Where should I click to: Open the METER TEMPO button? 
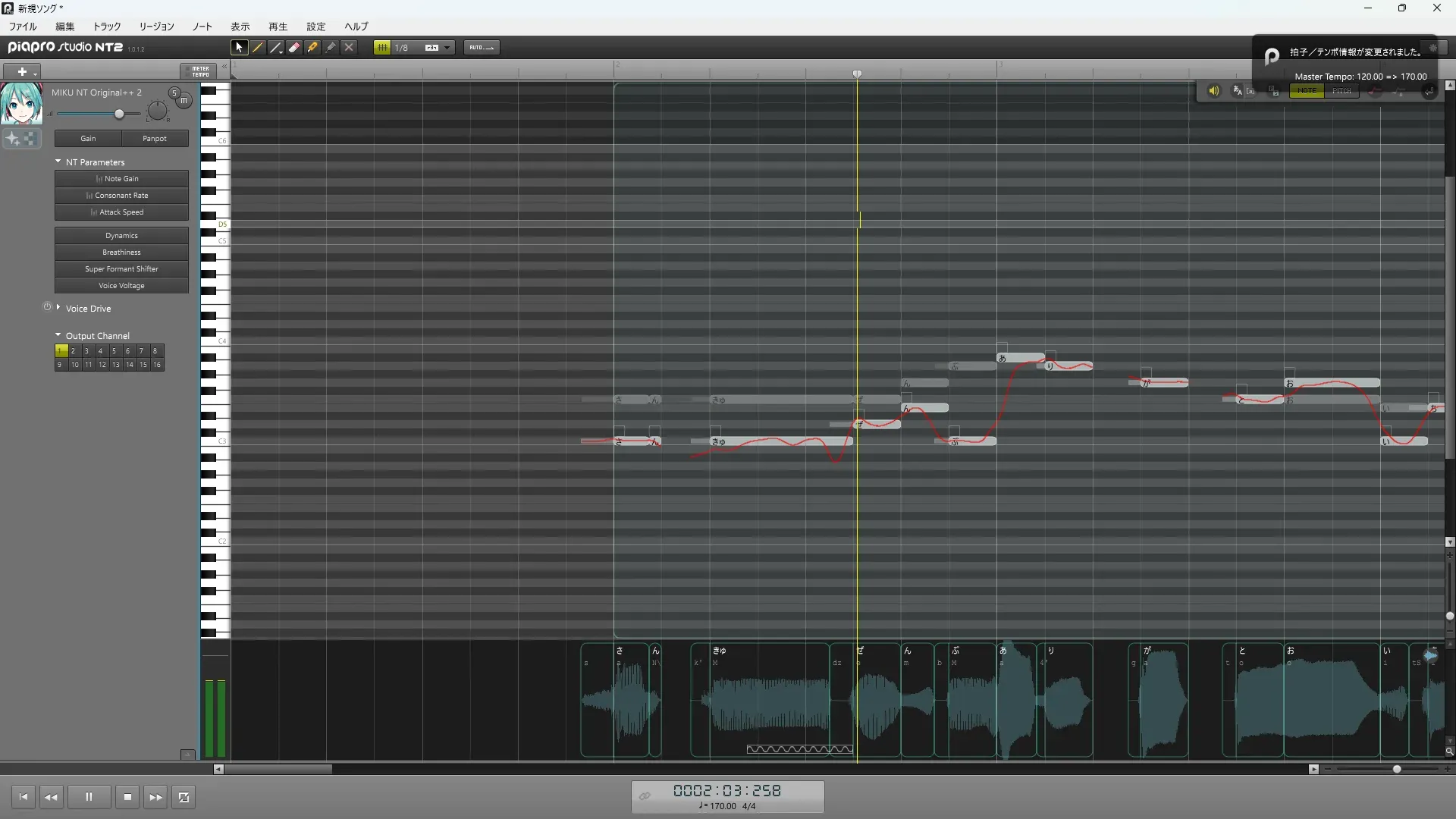coord(199,71)
